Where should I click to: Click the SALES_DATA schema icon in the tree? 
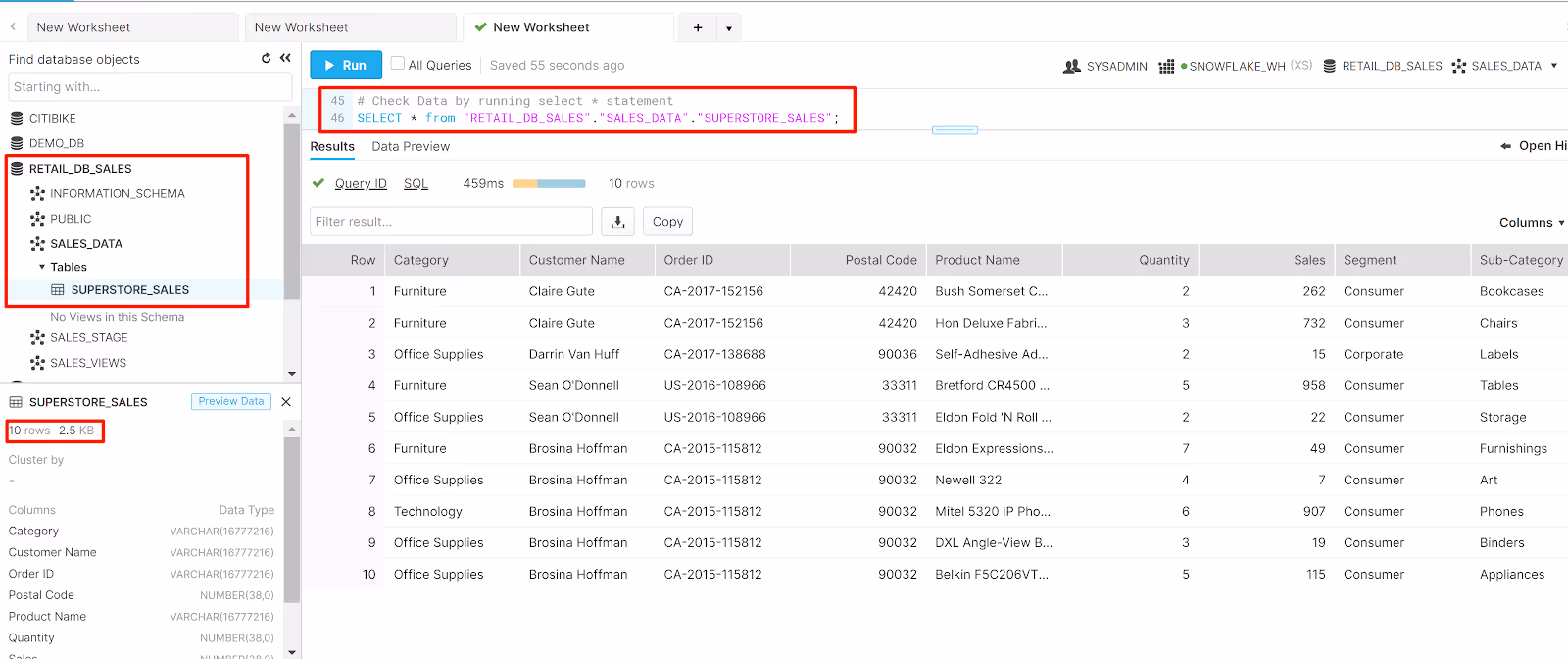click(x=37, y=244)
